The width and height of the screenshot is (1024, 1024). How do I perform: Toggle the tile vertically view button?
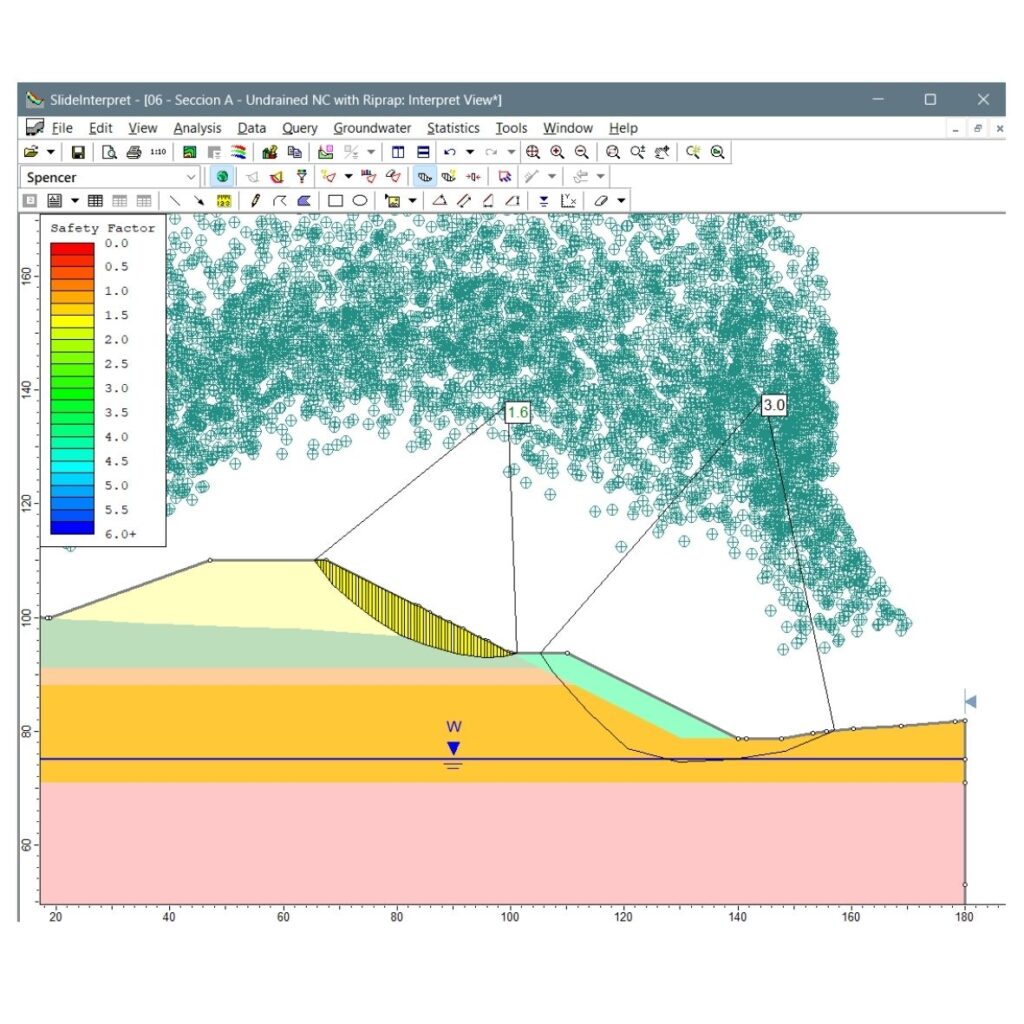pyautogui.click(x=398, y=152)
